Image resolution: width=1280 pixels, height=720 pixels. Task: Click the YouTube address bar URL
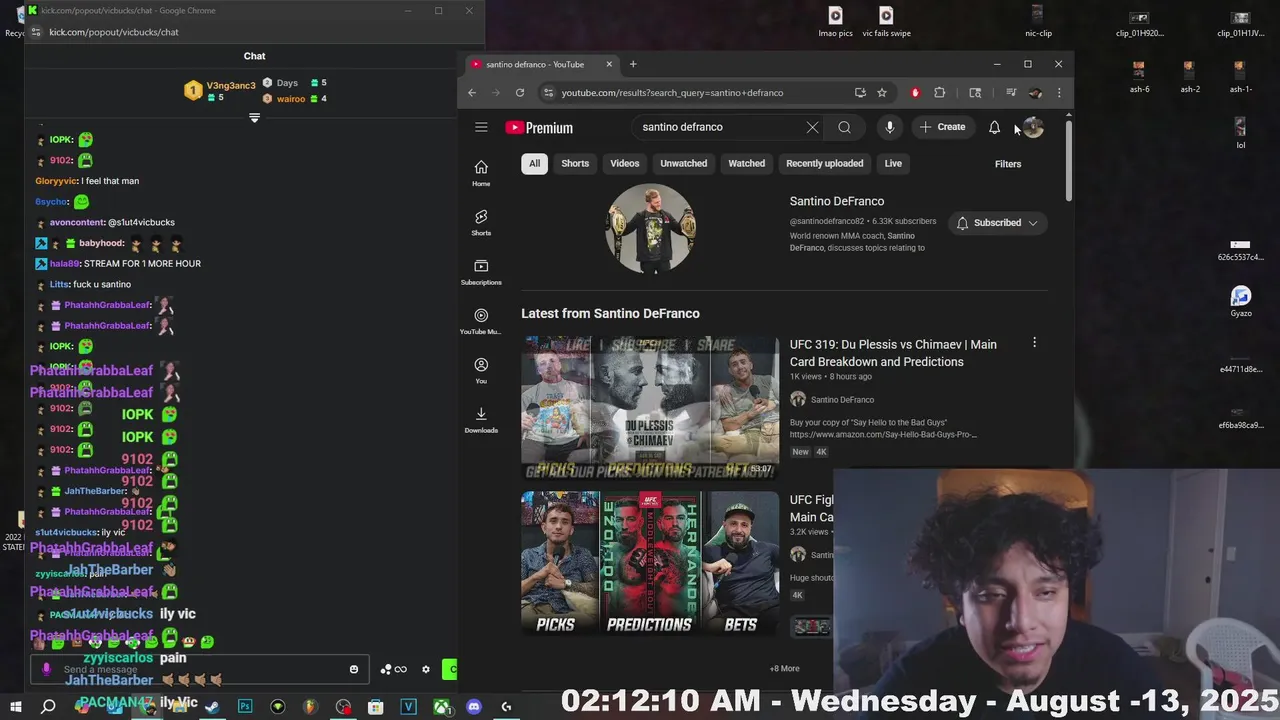tap(672, 93)
